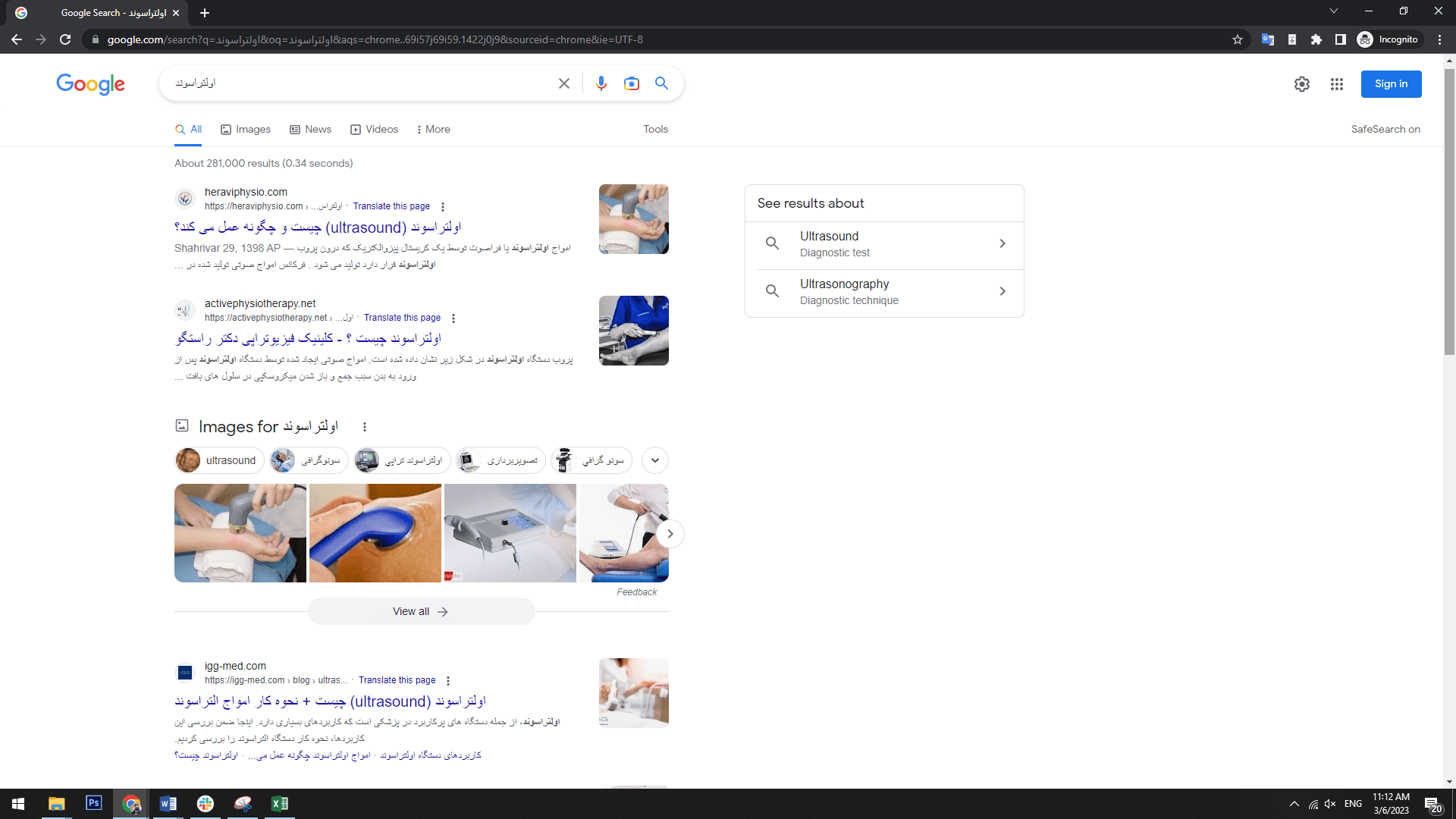Open options beside Images for heading
Screen dimensions: 1456x819
365,427
